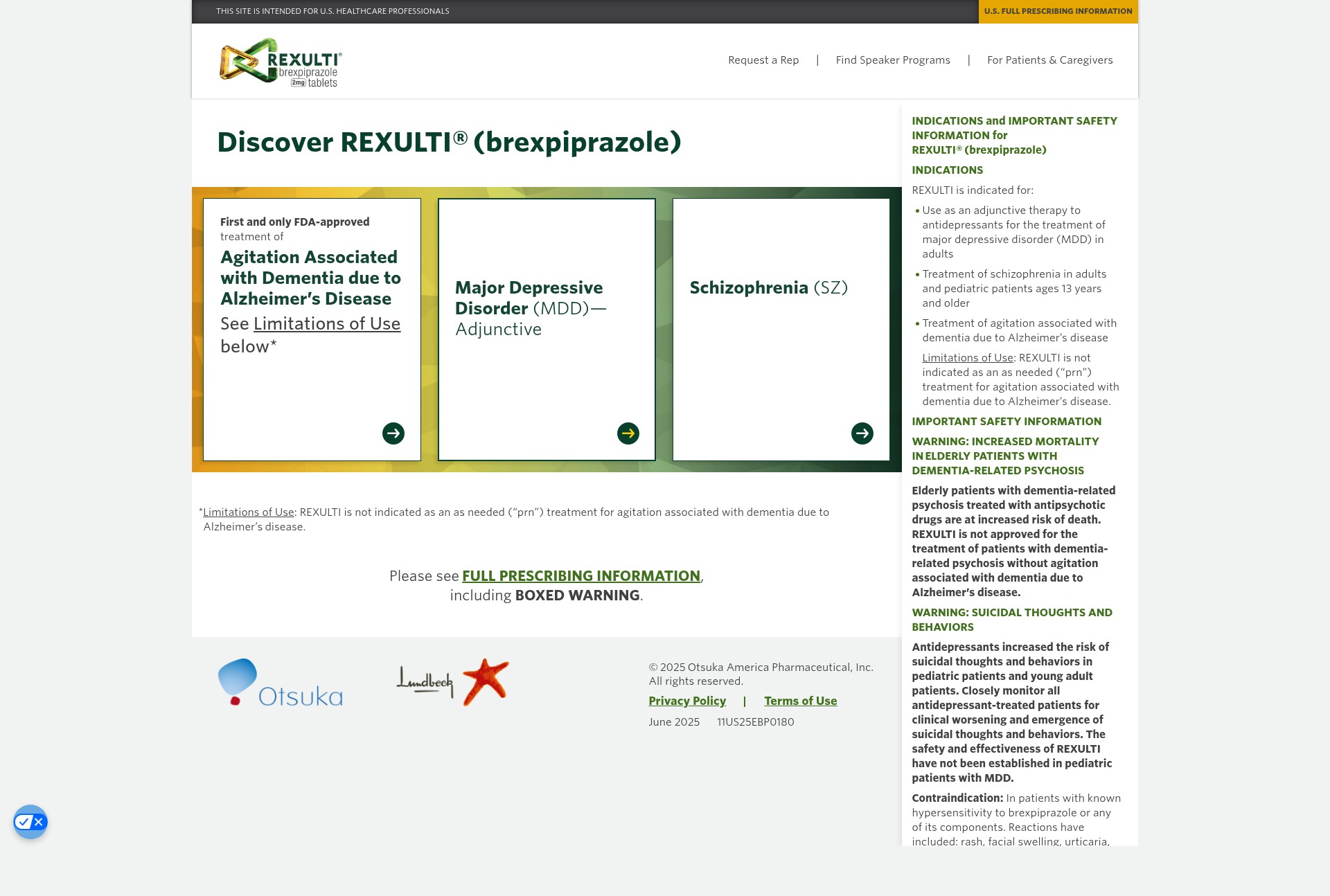Click WARNING: INCREASED MORTALITY heading in sidebar
This screenshot has height=896, width=1330.
pos(1005,456)
